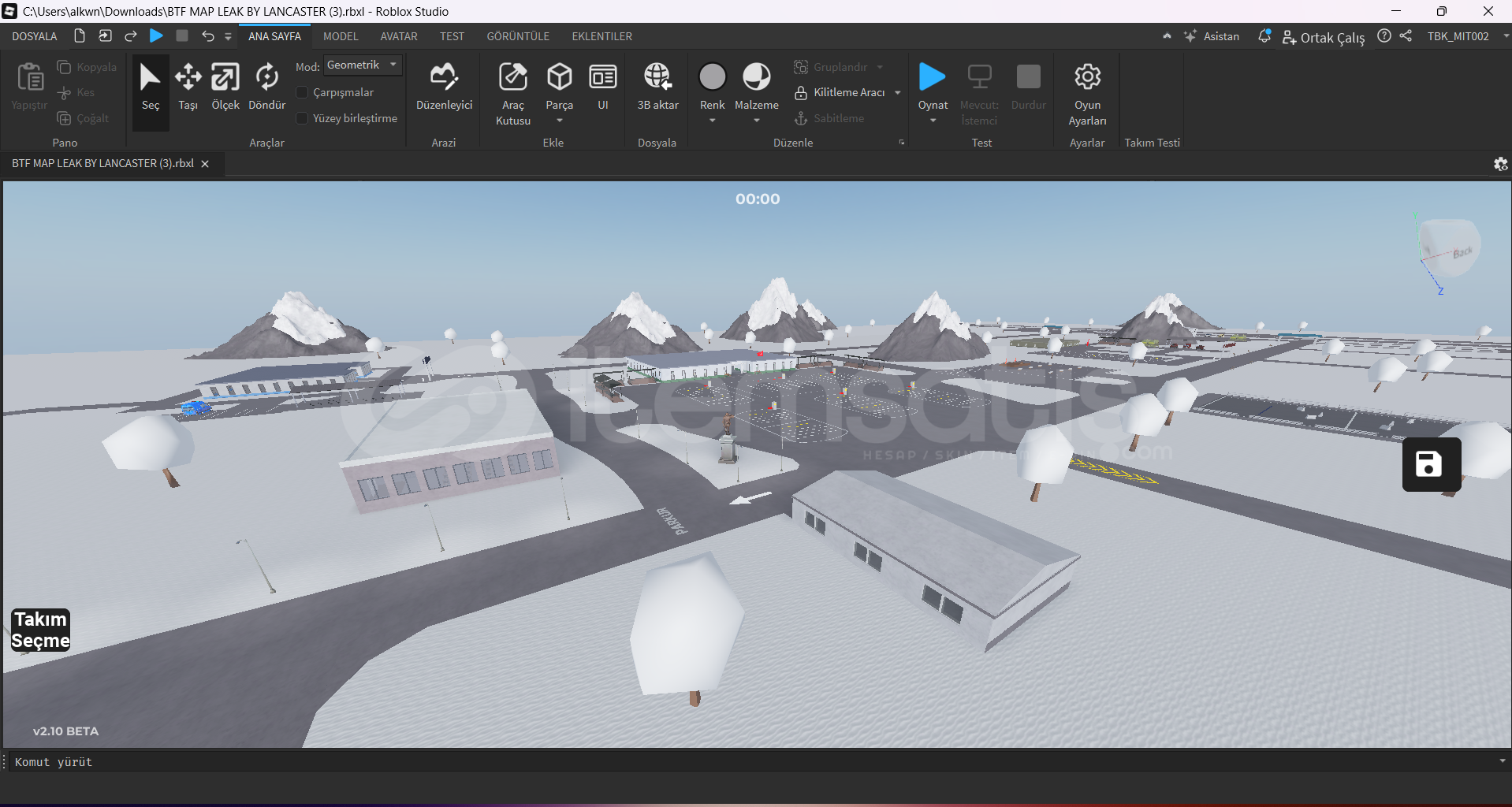Click the Malzeme material sphere

tap(757, 76)
